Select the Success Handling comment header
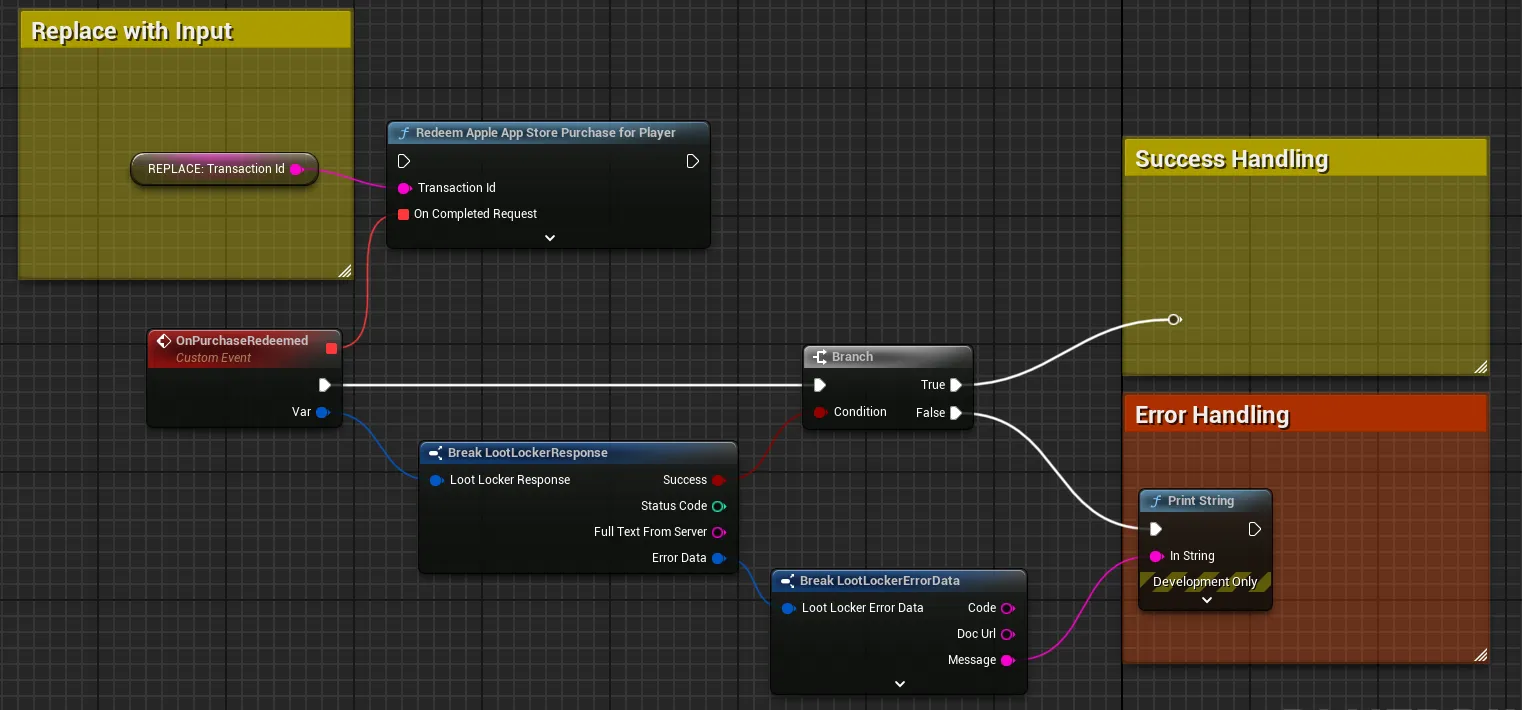Image resolution: width=1522 pixels, height=710 pixels. click(1305, 159)
